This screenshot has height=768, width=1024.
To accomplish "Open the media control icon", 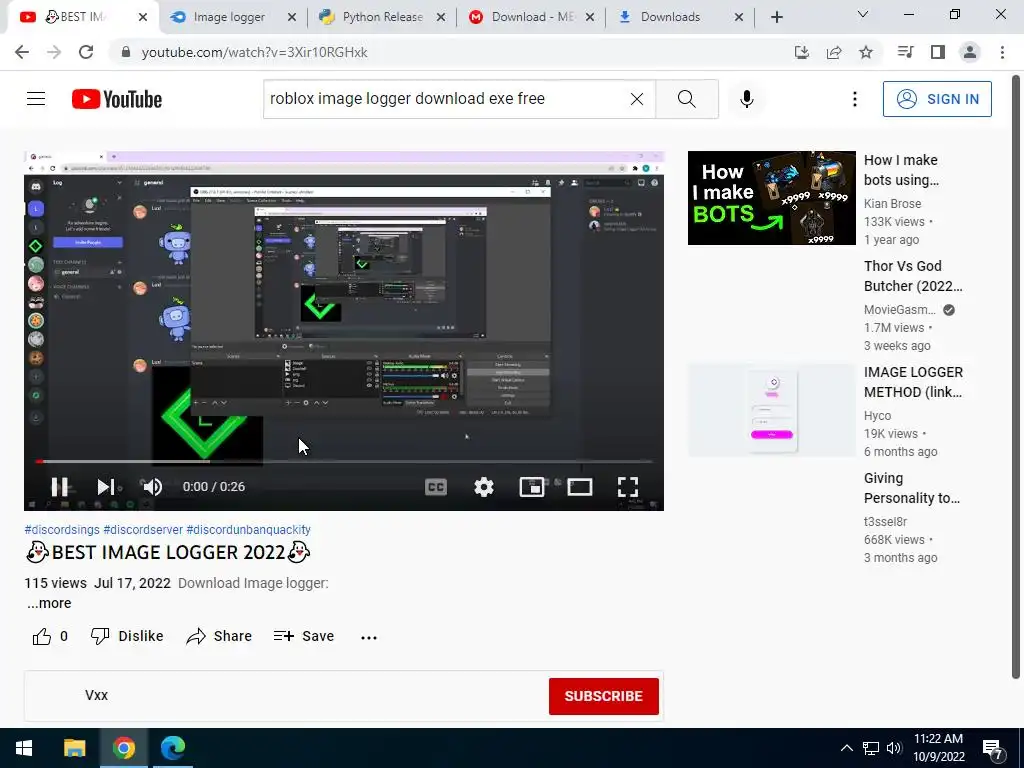I will click(905, 52).
